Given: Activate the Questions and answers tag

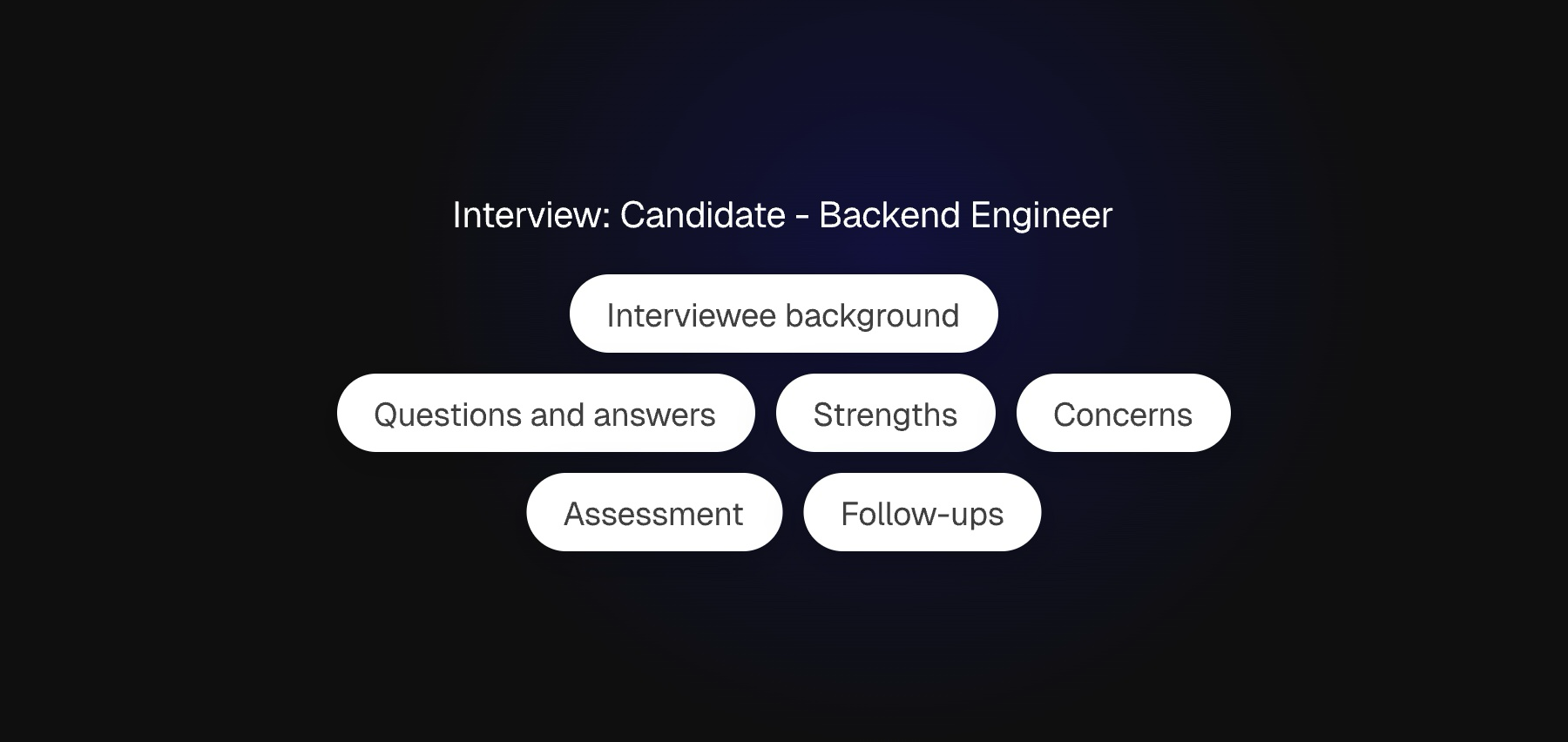Looking at the screenshot, I should coord(545,413).
